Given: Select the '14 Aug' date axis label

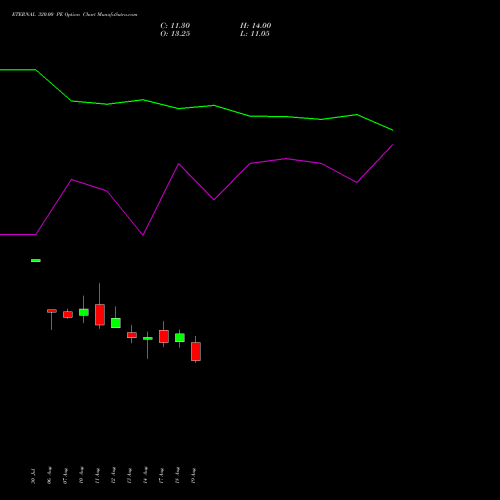Looking at the screenshot, I should click(145, 475).
